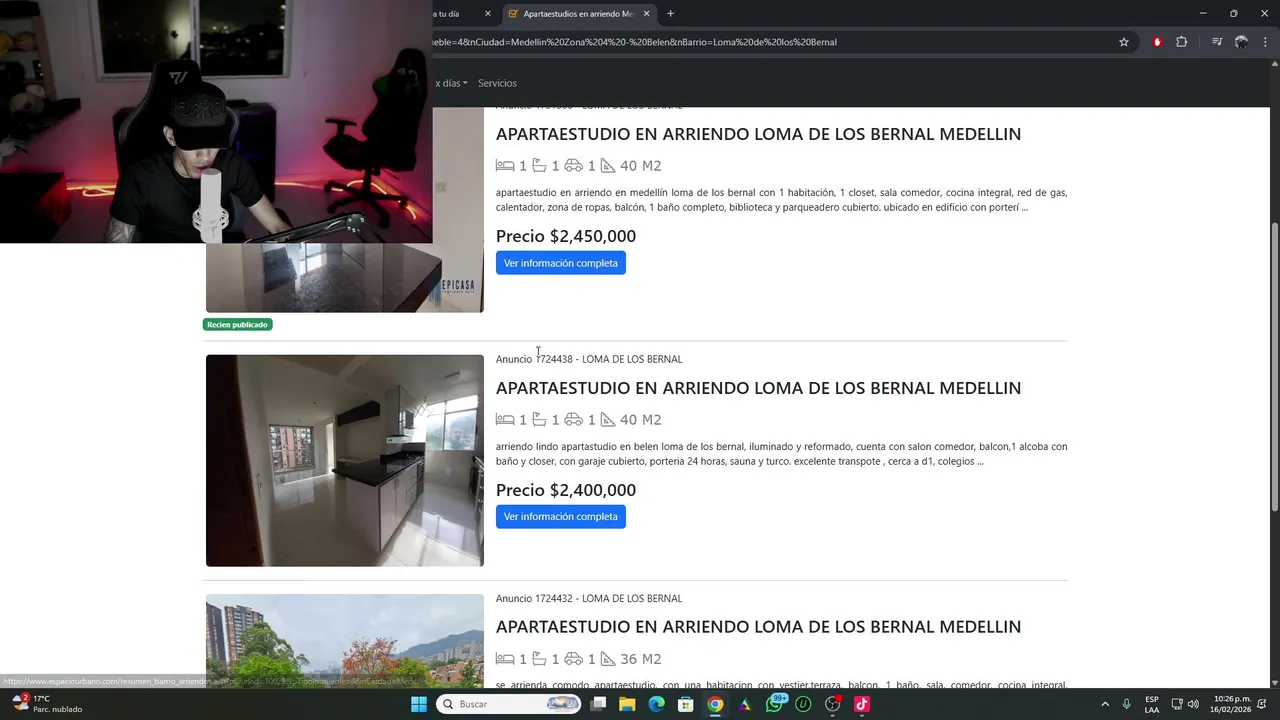
Task: Open WhatsApp from the taskbar
Action: [x=774, y=704]
